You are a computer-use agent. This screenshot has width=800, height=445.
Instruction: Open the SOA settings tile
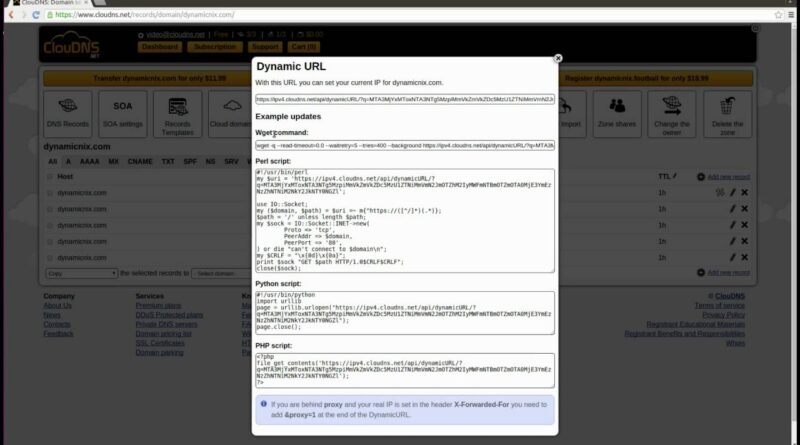click(122, 114)
